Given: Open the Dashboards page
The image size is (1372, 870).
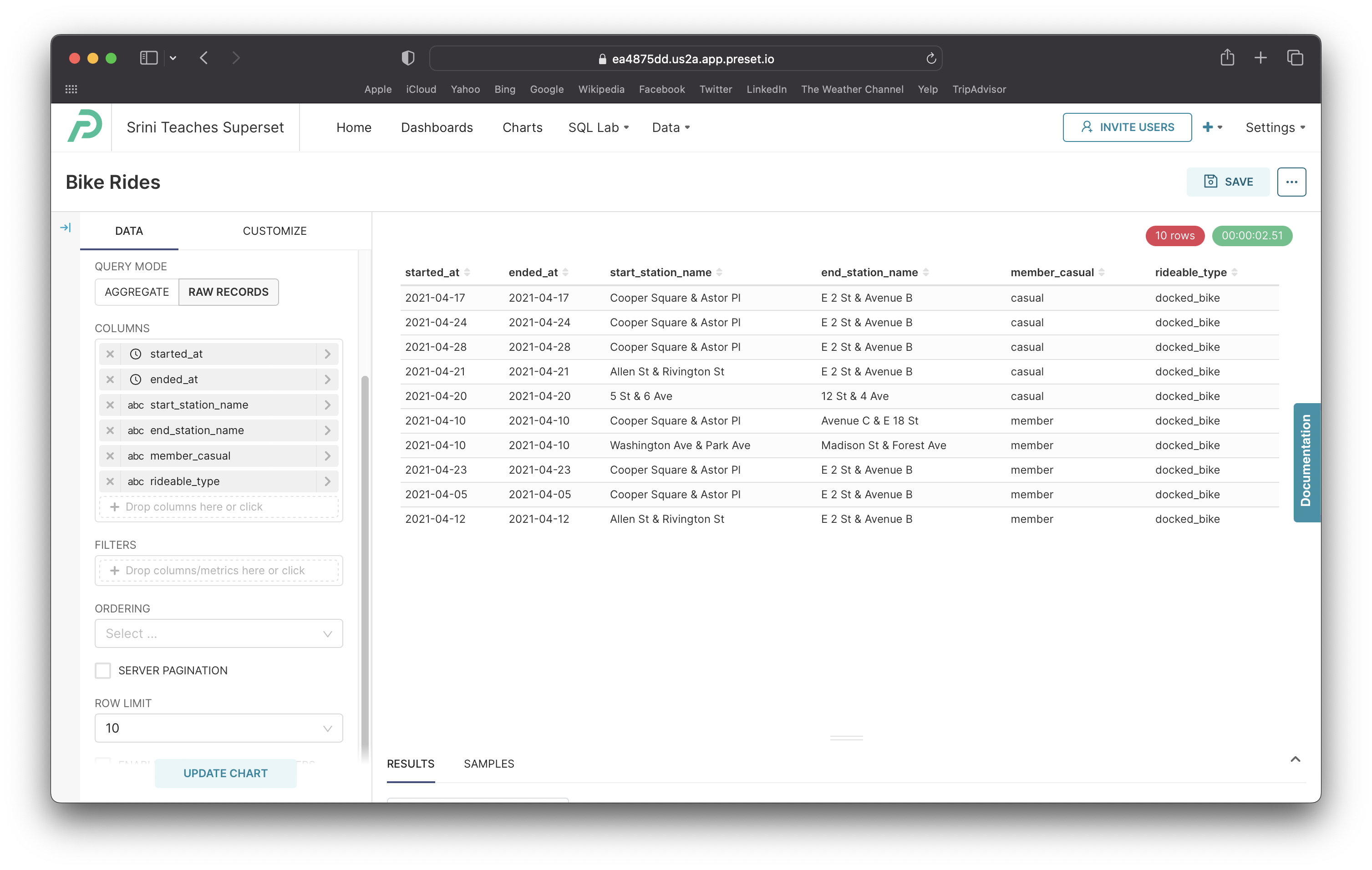Looking at the screenshot, I should (437, 127).
